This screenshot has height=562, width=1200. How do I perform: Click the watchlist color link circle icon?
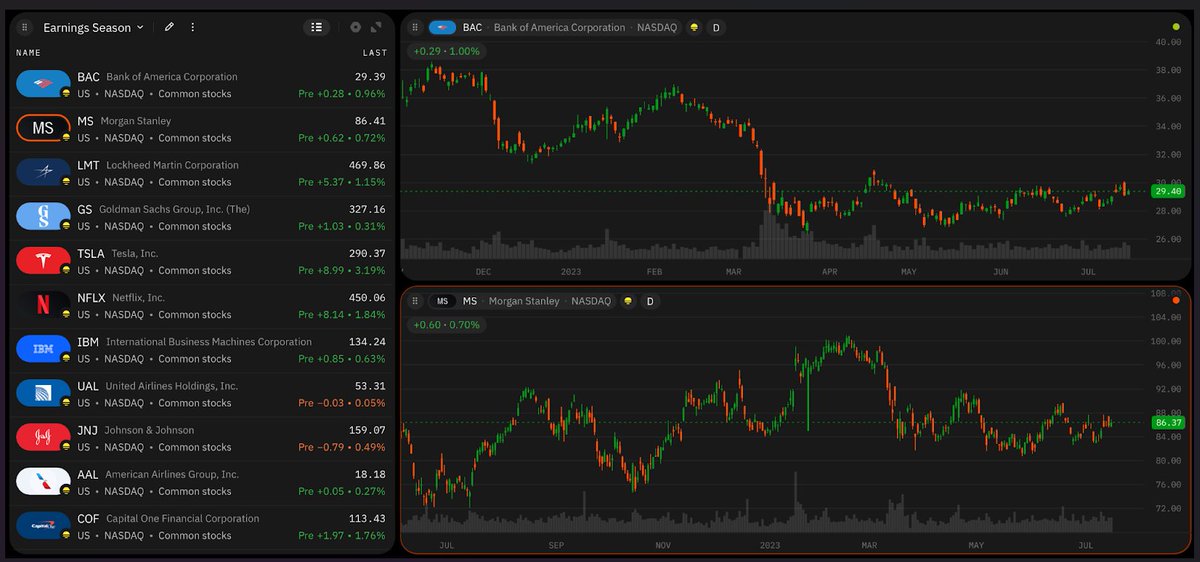[356, 27]
